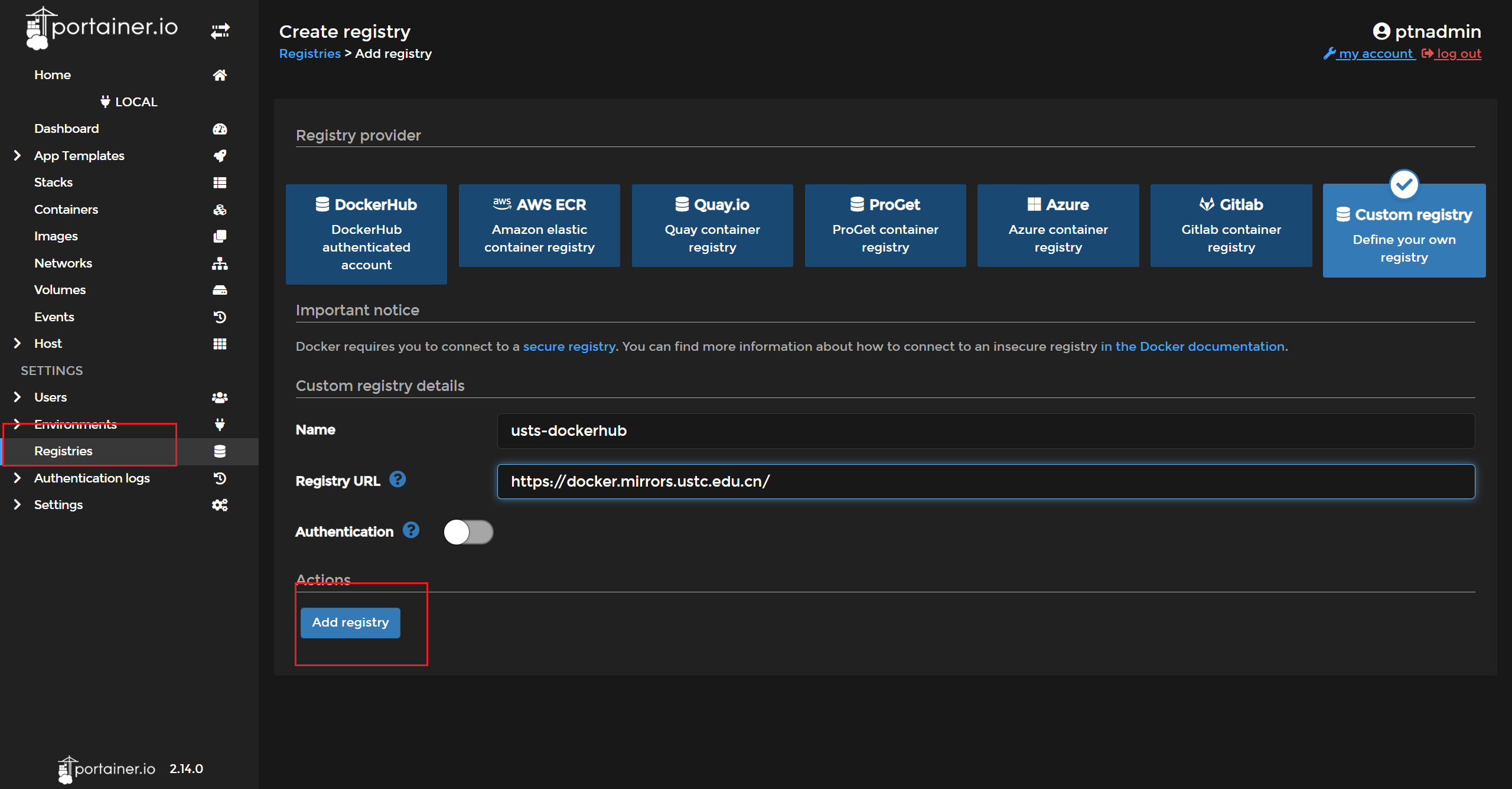
Task: Click the sidebar collapse toggle arrows icon
Action: tap(220, 31)
